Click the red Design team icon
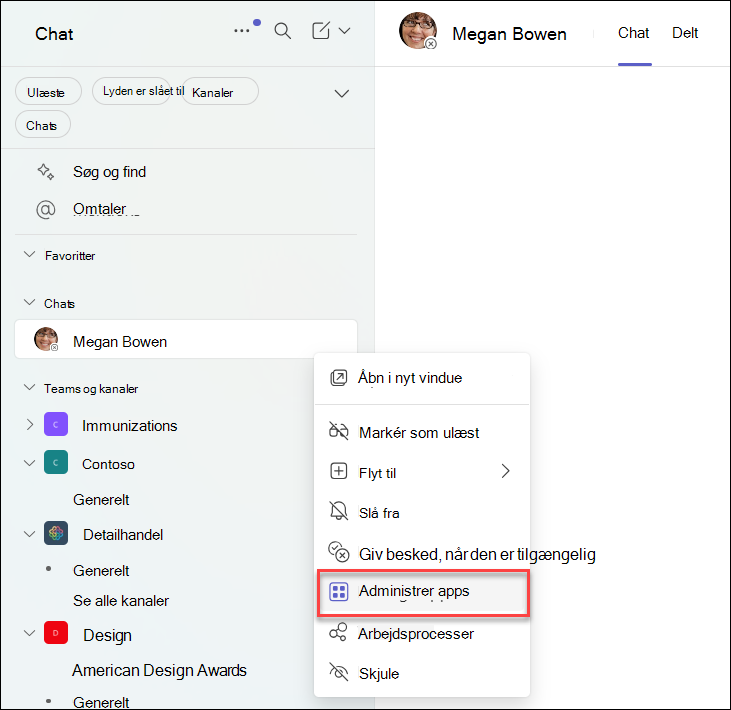This screenshot has height=710, width=731. 56,633
